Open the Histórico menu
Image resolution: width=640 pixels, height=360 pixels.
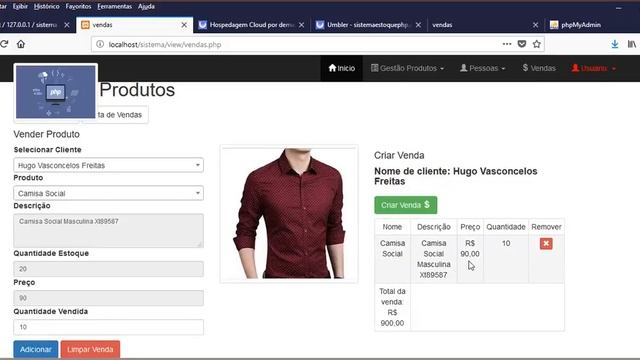point(47,7)
